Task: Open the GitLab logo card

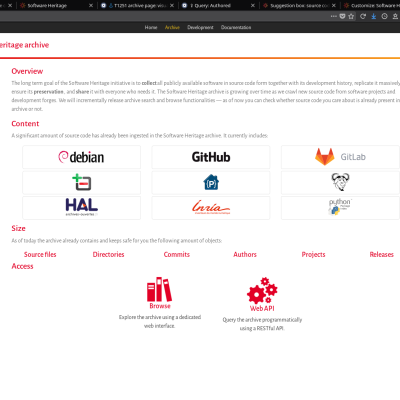Action: point(340,157)
